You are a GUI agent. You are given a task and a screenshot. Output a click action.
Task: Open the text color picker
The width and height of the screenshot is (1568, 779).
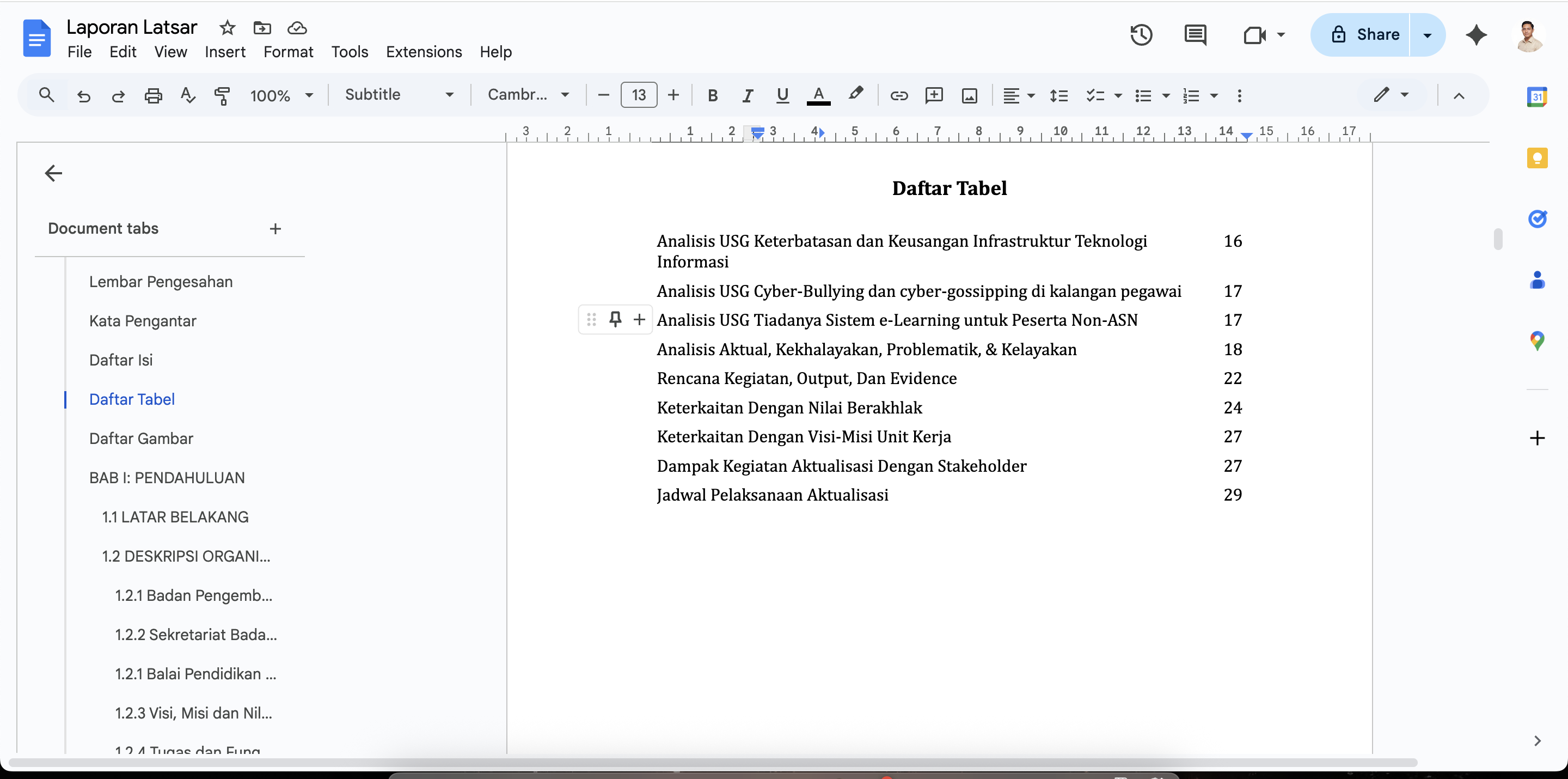pyautogui.click(x=818, y=96)
